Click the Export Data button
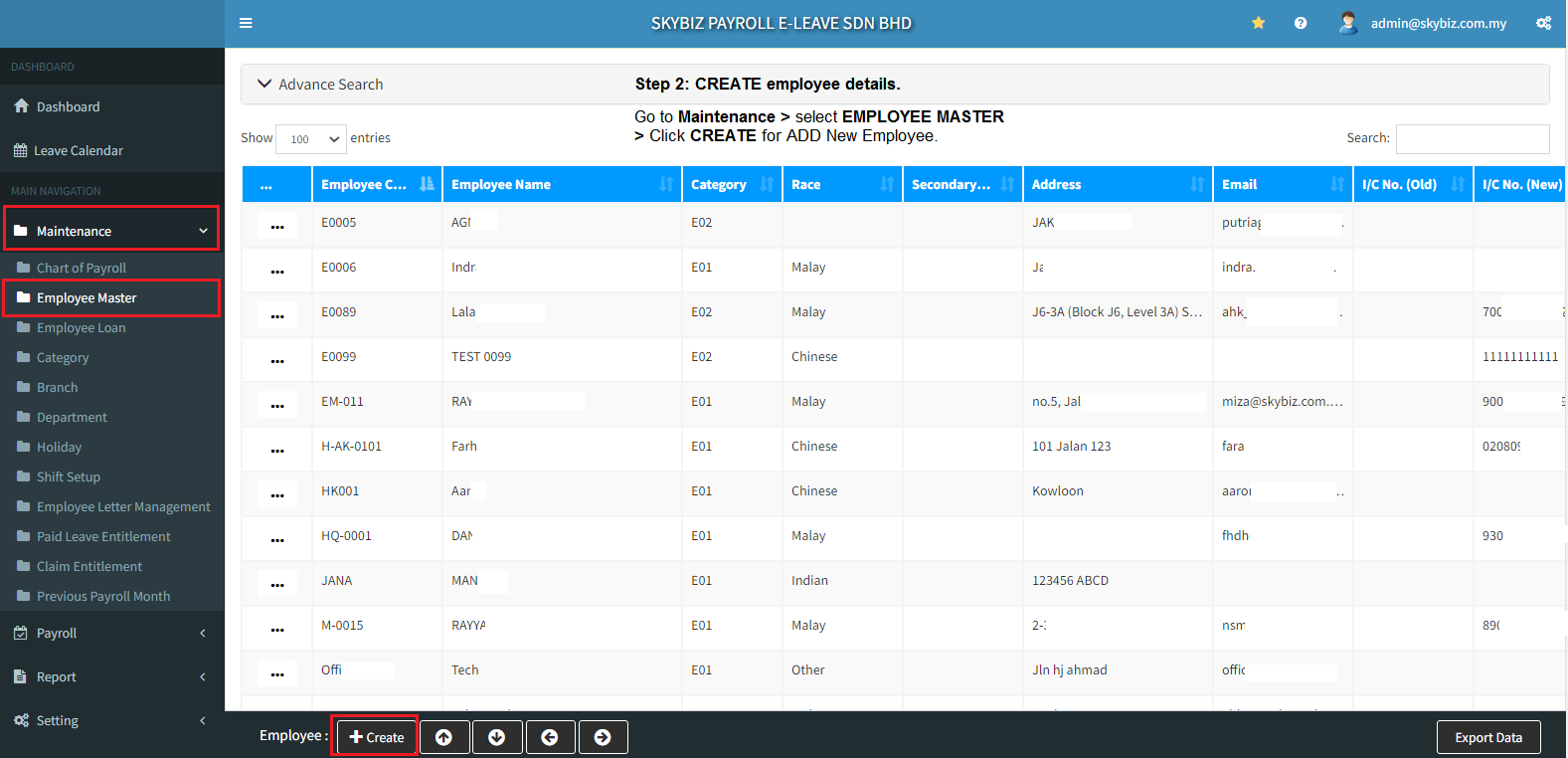 (x=1487, y=737)
